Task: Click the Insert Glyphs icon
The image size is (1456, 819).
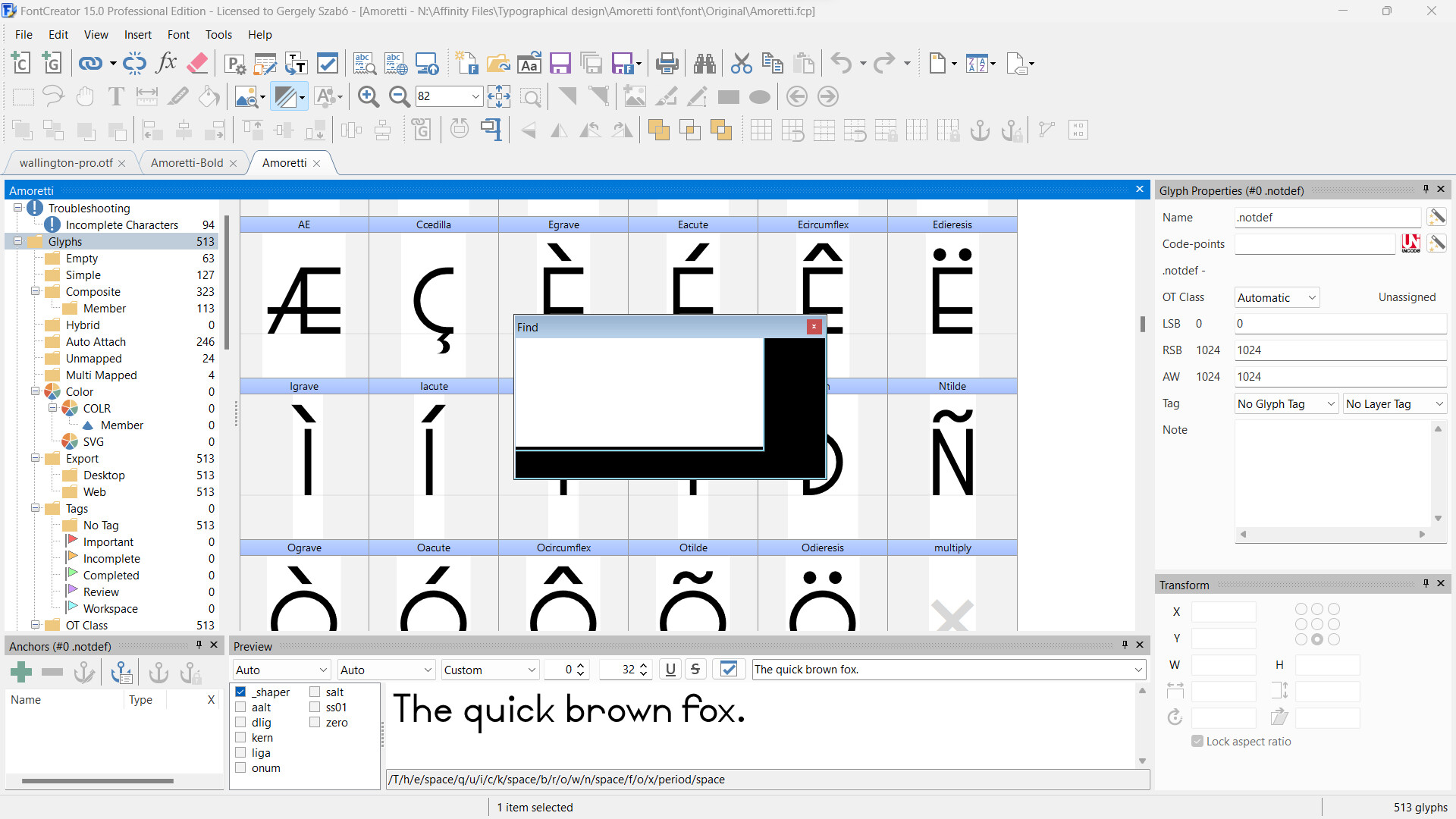Action: (52, 63)
